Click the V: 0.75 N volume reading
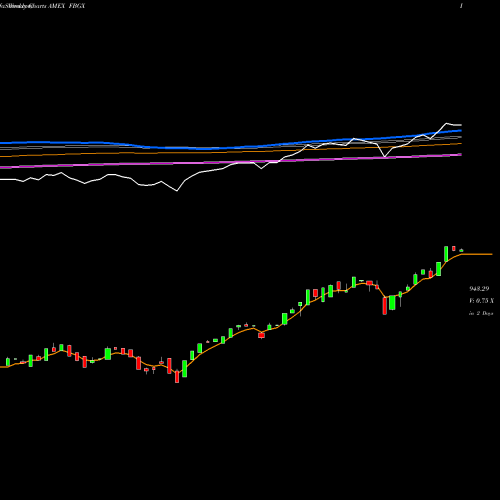This screenshot has width=500, height=500. (481, 301)
